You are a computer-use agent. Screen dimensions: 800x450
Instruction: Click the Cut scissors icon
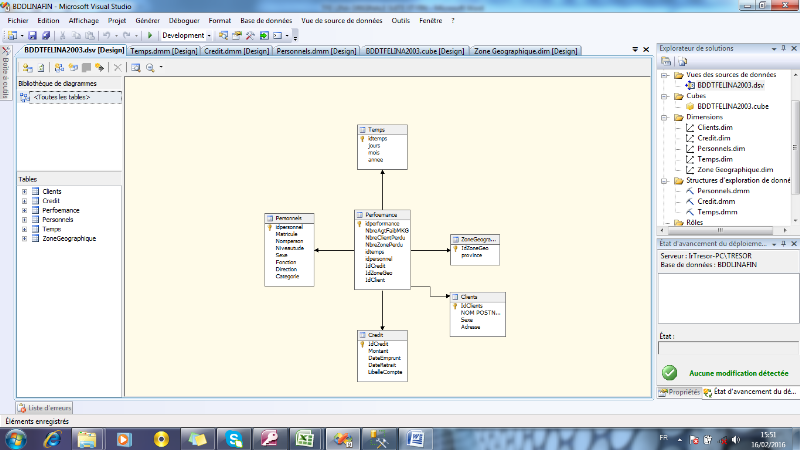63,35
